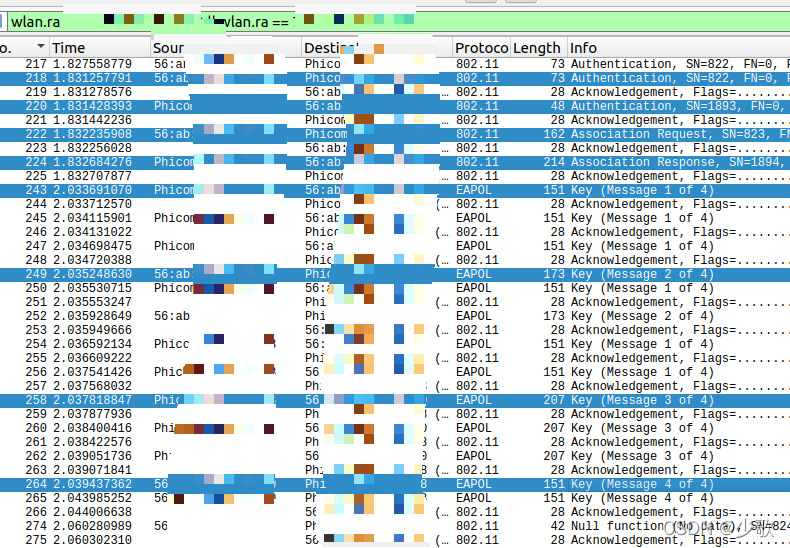
Task: Select packet 222 Association Request
Action: 395,134
